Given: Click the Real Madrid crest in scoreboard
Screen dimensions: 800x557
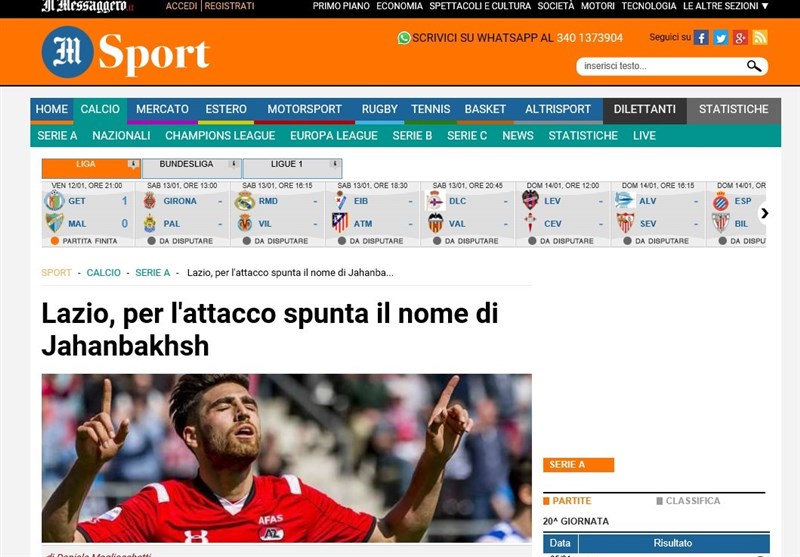Looking at the screenshot, I should 244,201.
